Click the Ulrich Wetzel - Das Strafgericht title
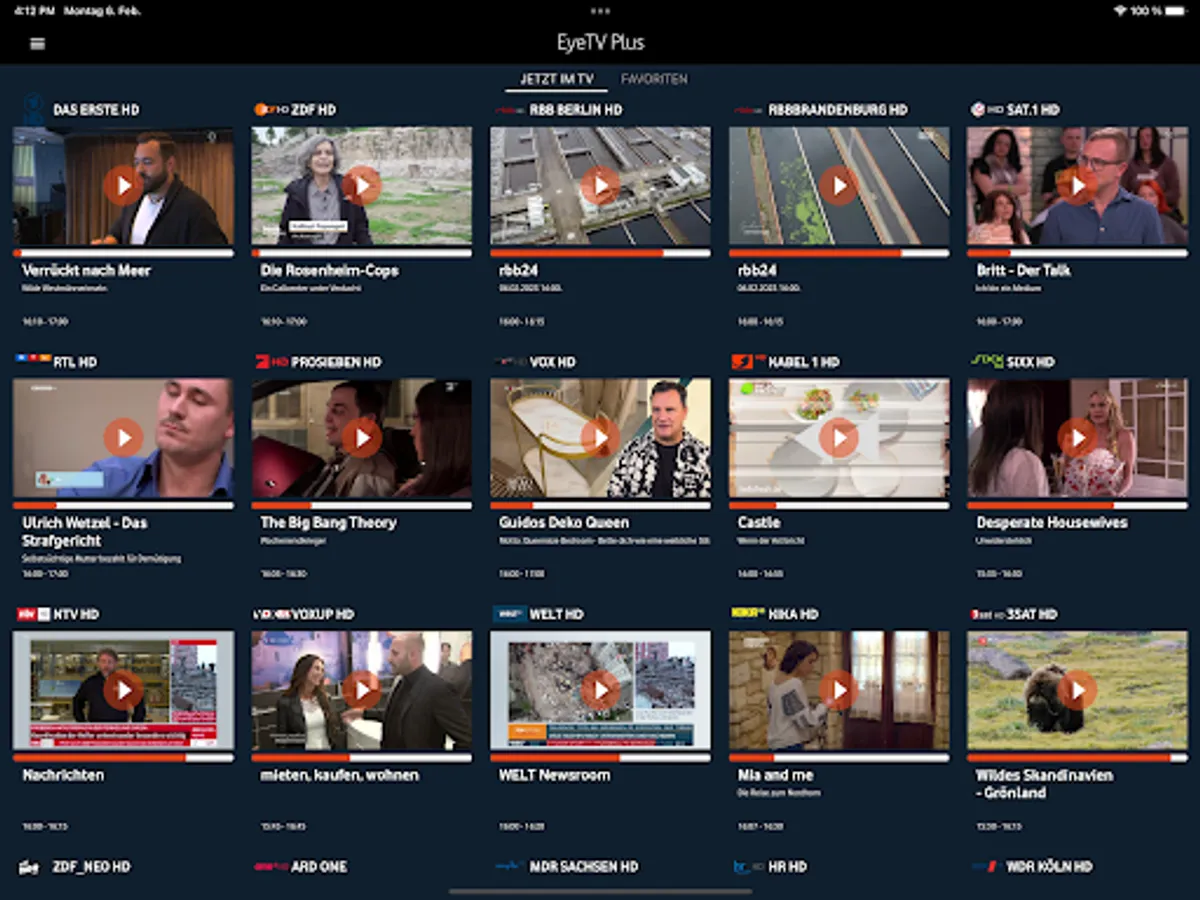 (83, 531)
